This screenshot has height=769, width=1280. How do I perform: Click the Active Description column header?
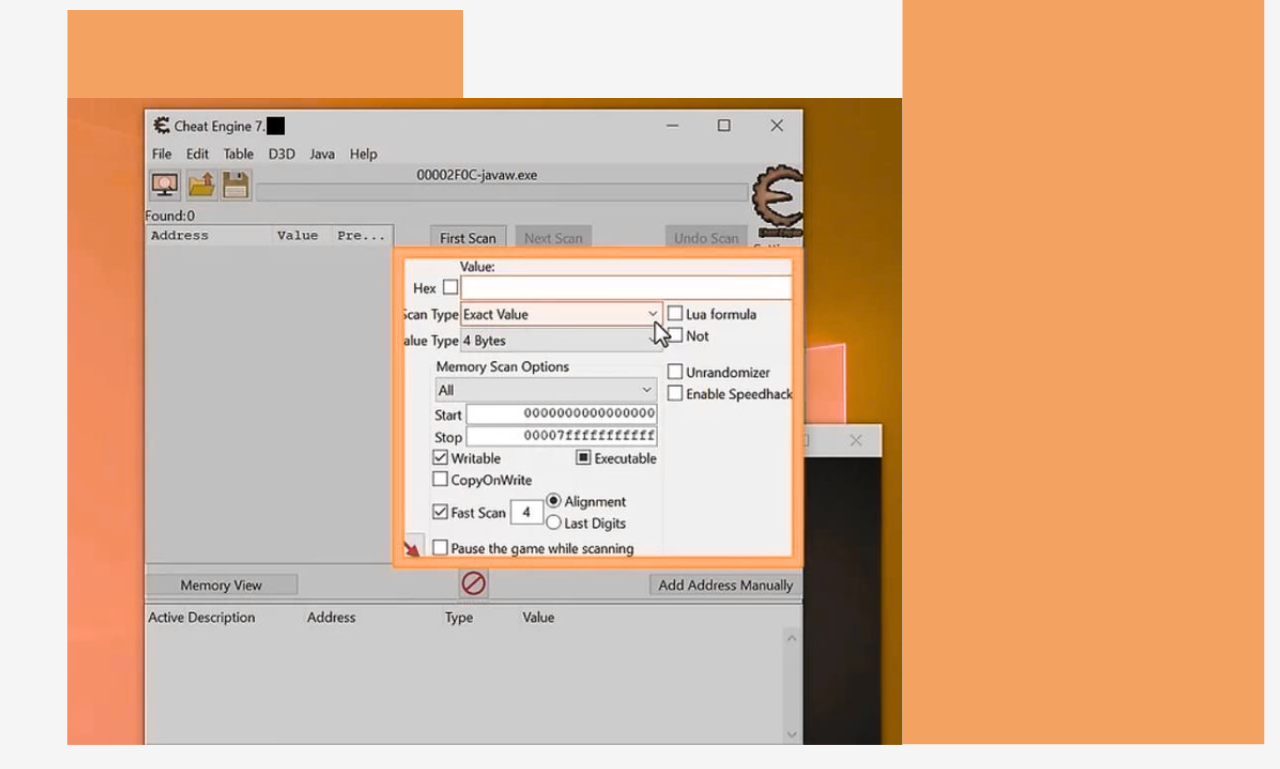(x=202, y=617)
